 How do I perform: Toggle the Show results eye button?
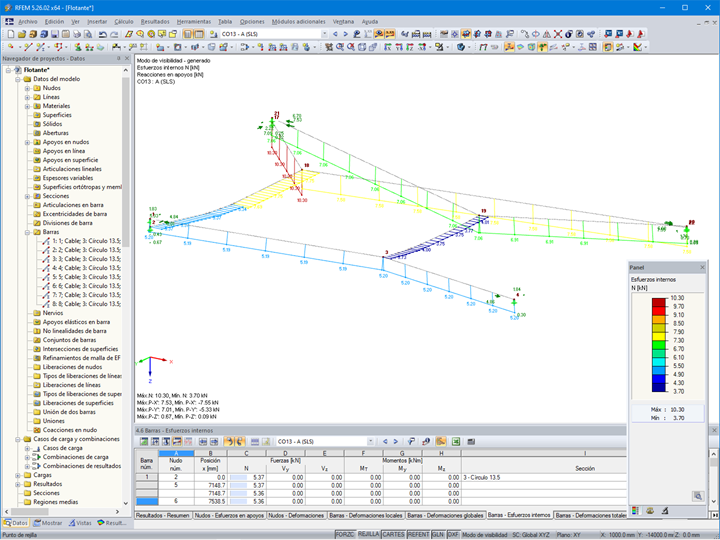[379, 34]
